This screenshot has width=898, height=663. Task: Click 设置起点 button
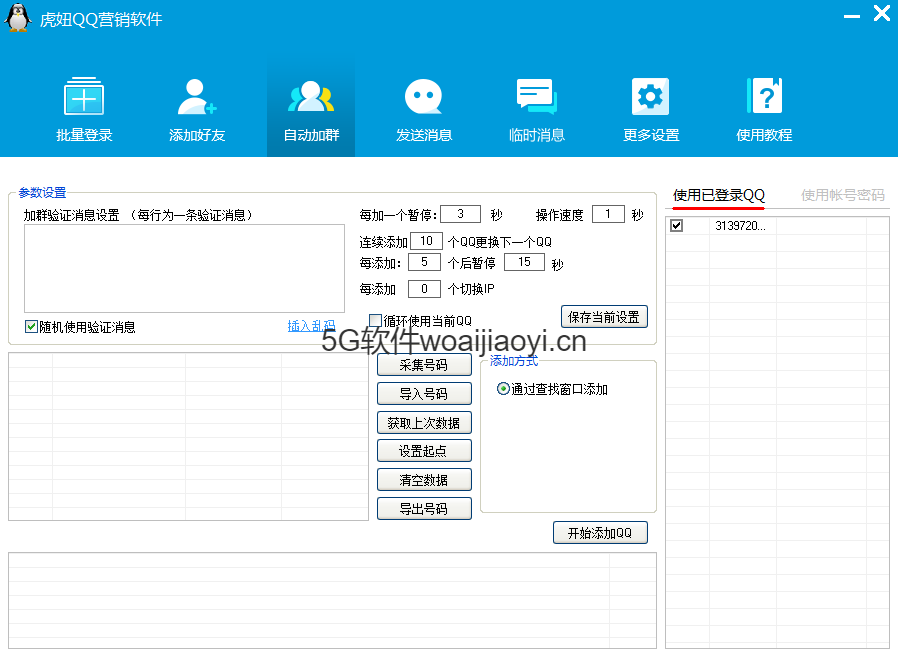click(424, 451)
